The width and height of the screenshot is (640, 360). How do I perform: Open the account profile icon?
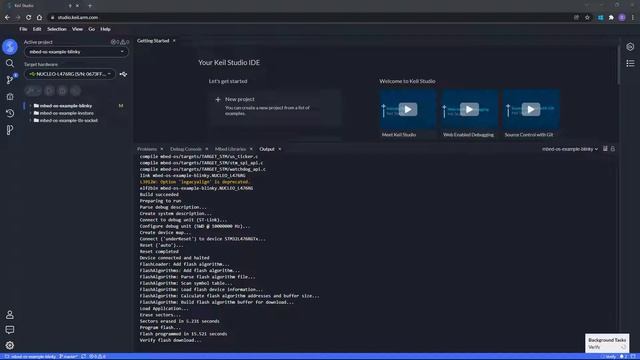(10, 315)
